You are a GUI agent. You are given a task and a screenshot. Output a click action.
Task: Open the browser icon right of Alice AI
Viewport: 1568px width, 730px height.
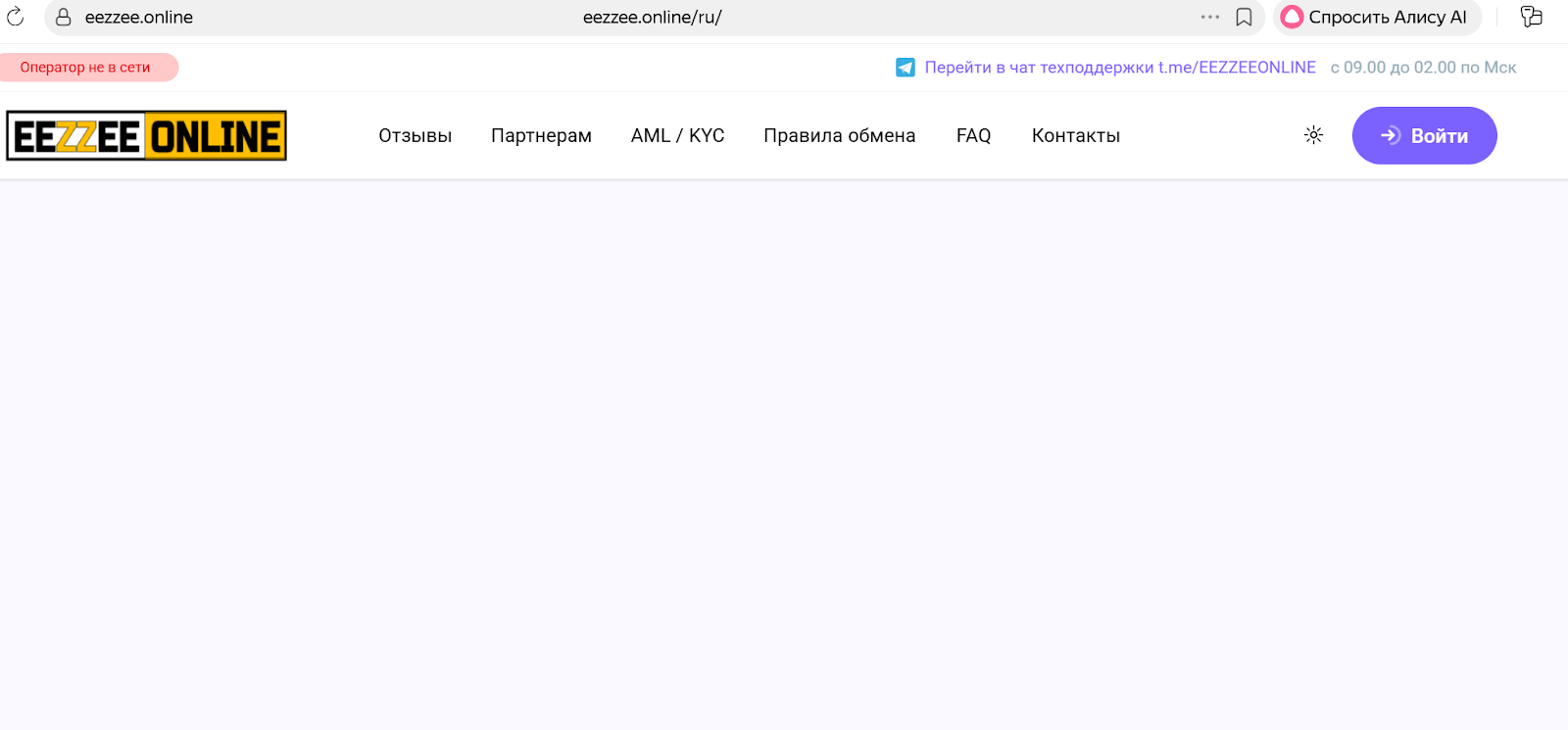(1531, 17)
